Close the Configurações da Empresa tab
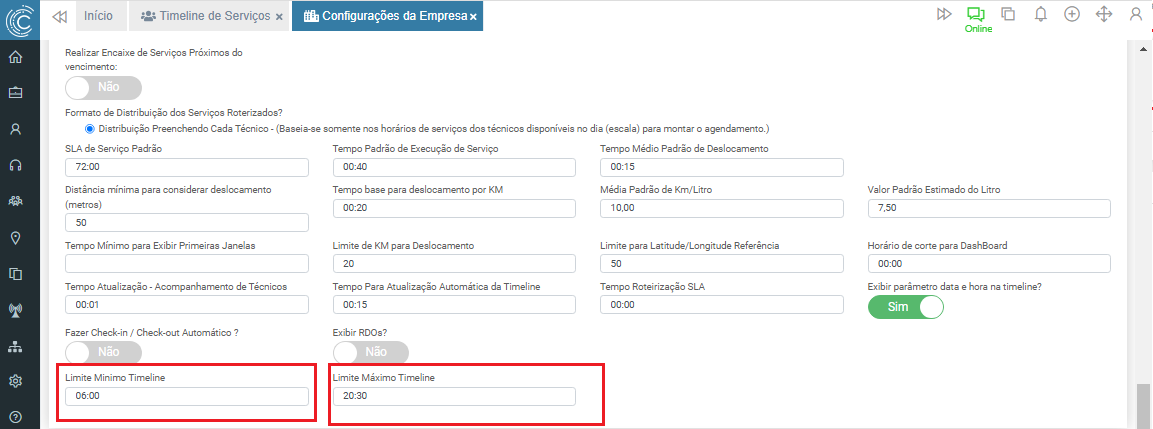The image size is (1153, 429). pyautogui.click(x=473, y=17)
